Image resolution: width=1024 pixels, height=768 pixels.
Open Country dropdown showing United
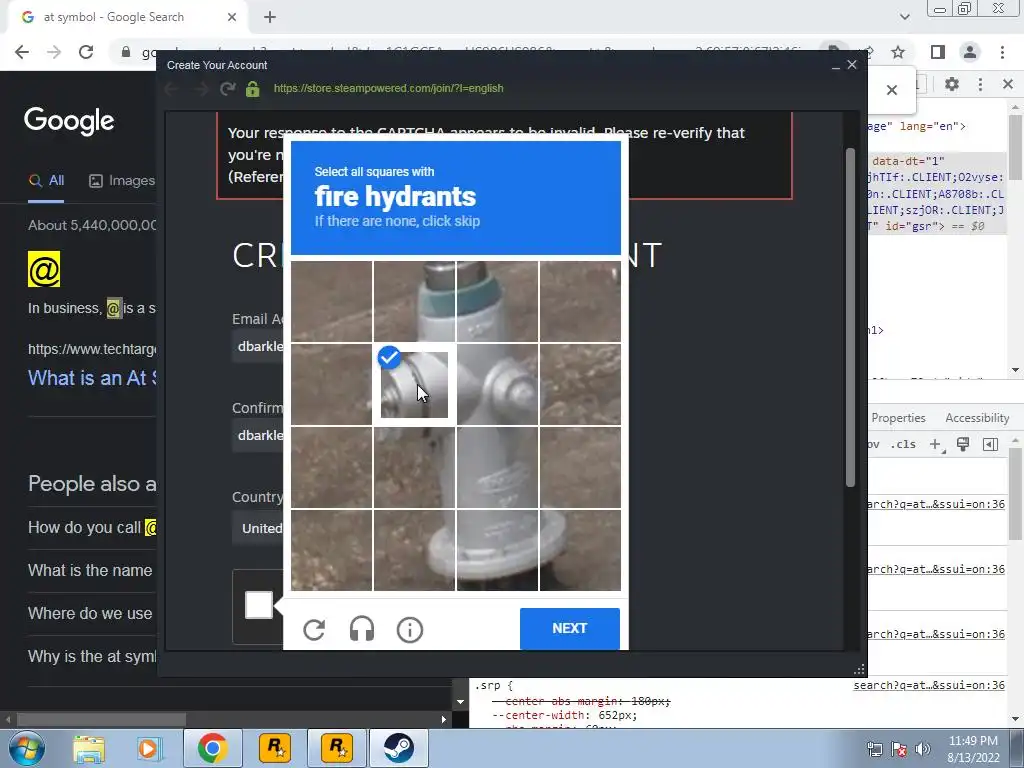(x=258, y=528)
